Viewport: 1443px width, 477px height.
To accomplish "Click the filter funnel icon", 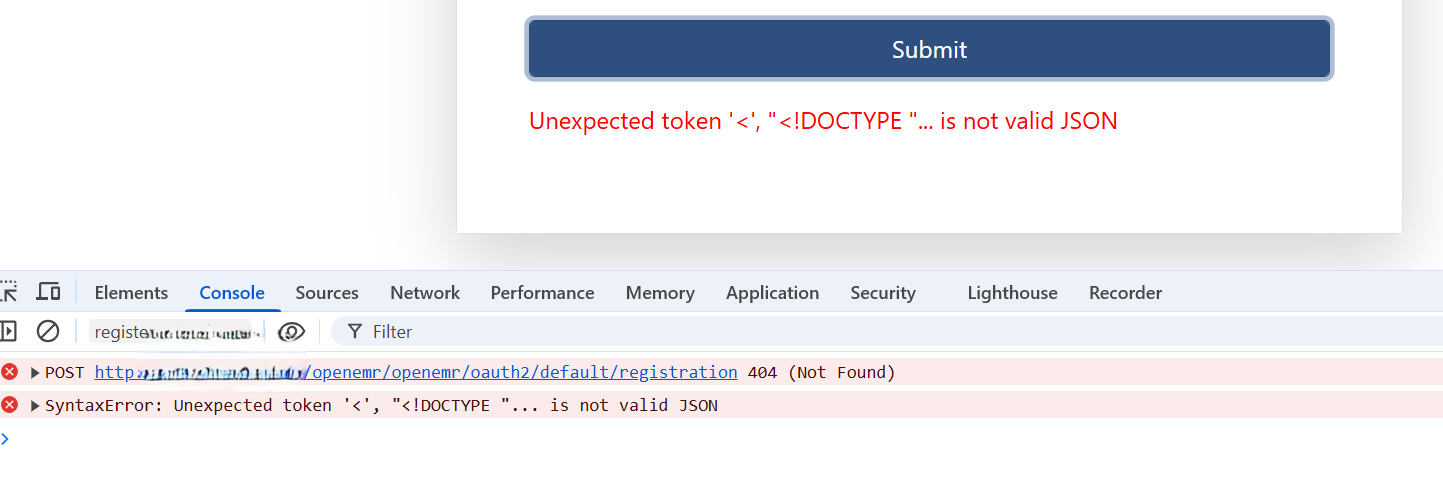I will pos(354,331).
